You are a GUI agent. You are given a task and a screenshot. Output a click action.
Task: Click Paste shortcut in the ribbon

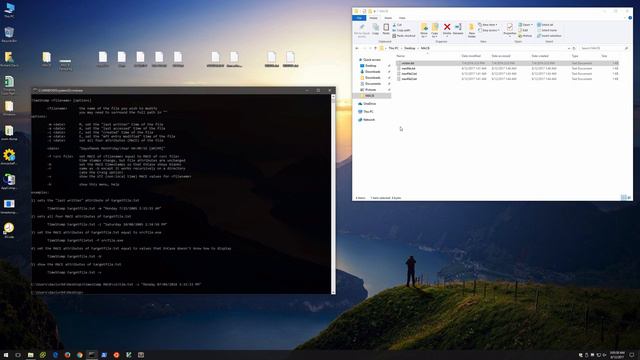404,36
